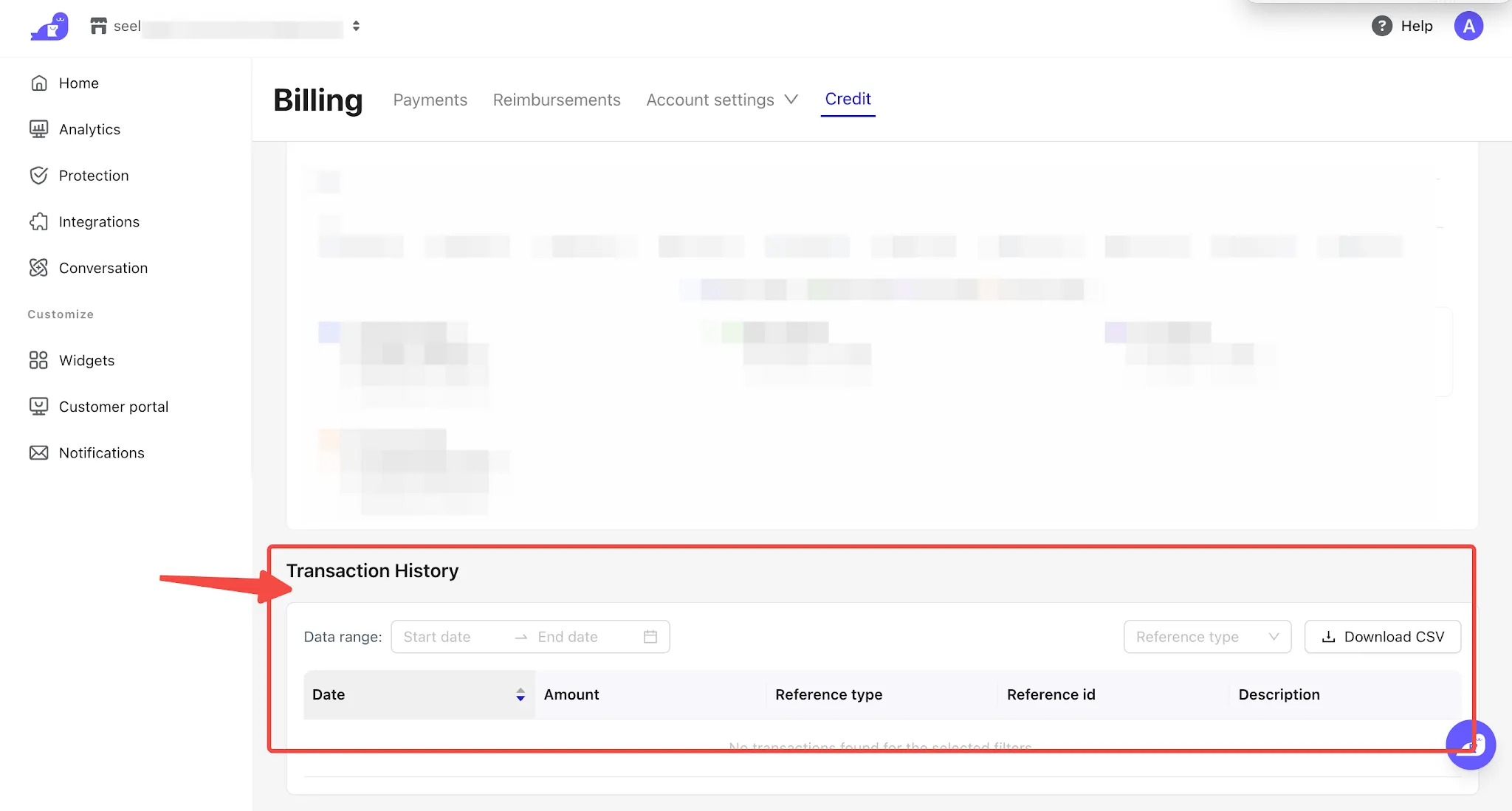
Task: Open Conversation section
Action: point(103,268)
